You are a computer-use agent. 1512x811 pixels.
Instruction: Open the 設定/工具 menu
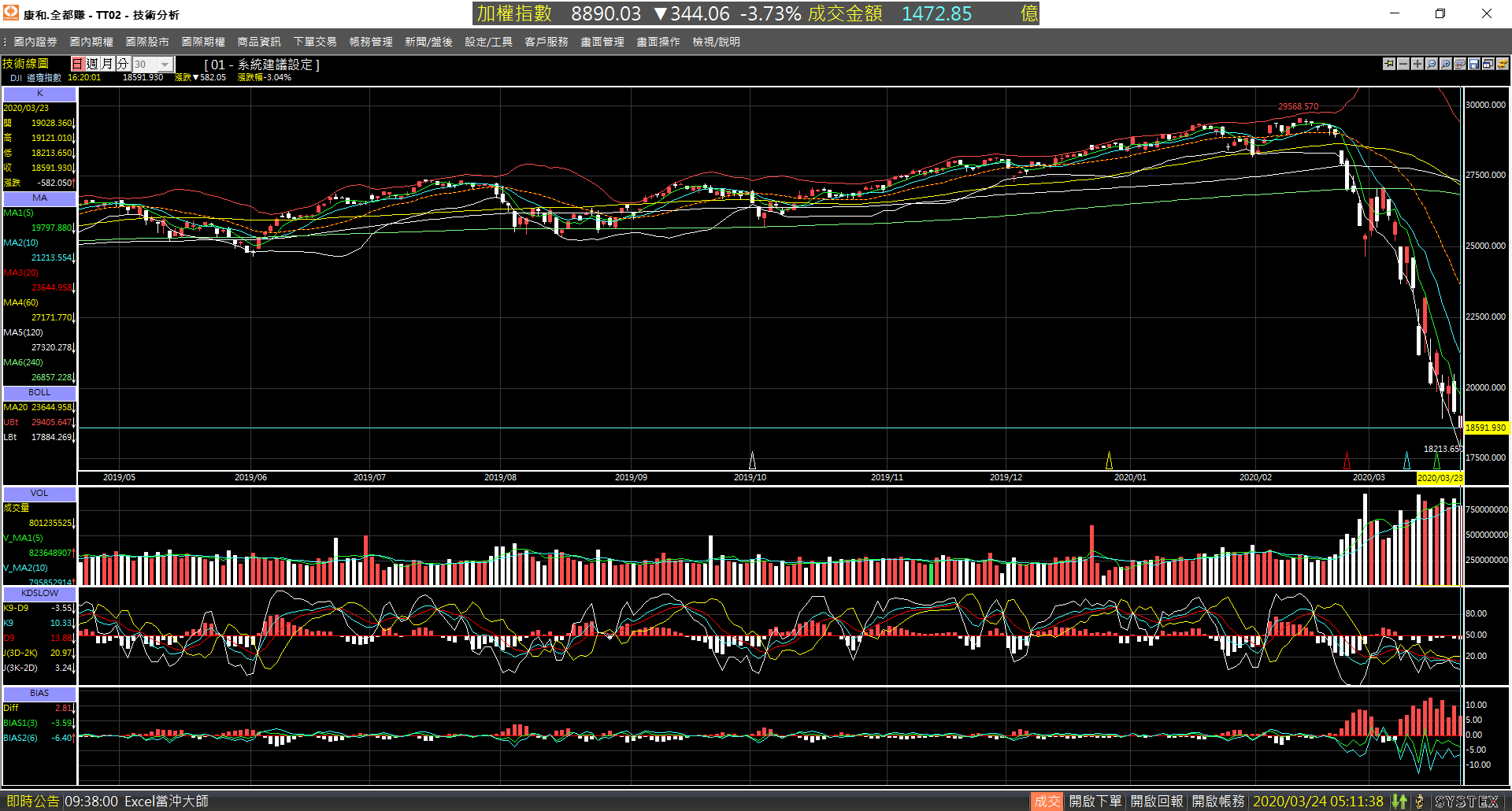pyautogui.click(x=488, y=42)
